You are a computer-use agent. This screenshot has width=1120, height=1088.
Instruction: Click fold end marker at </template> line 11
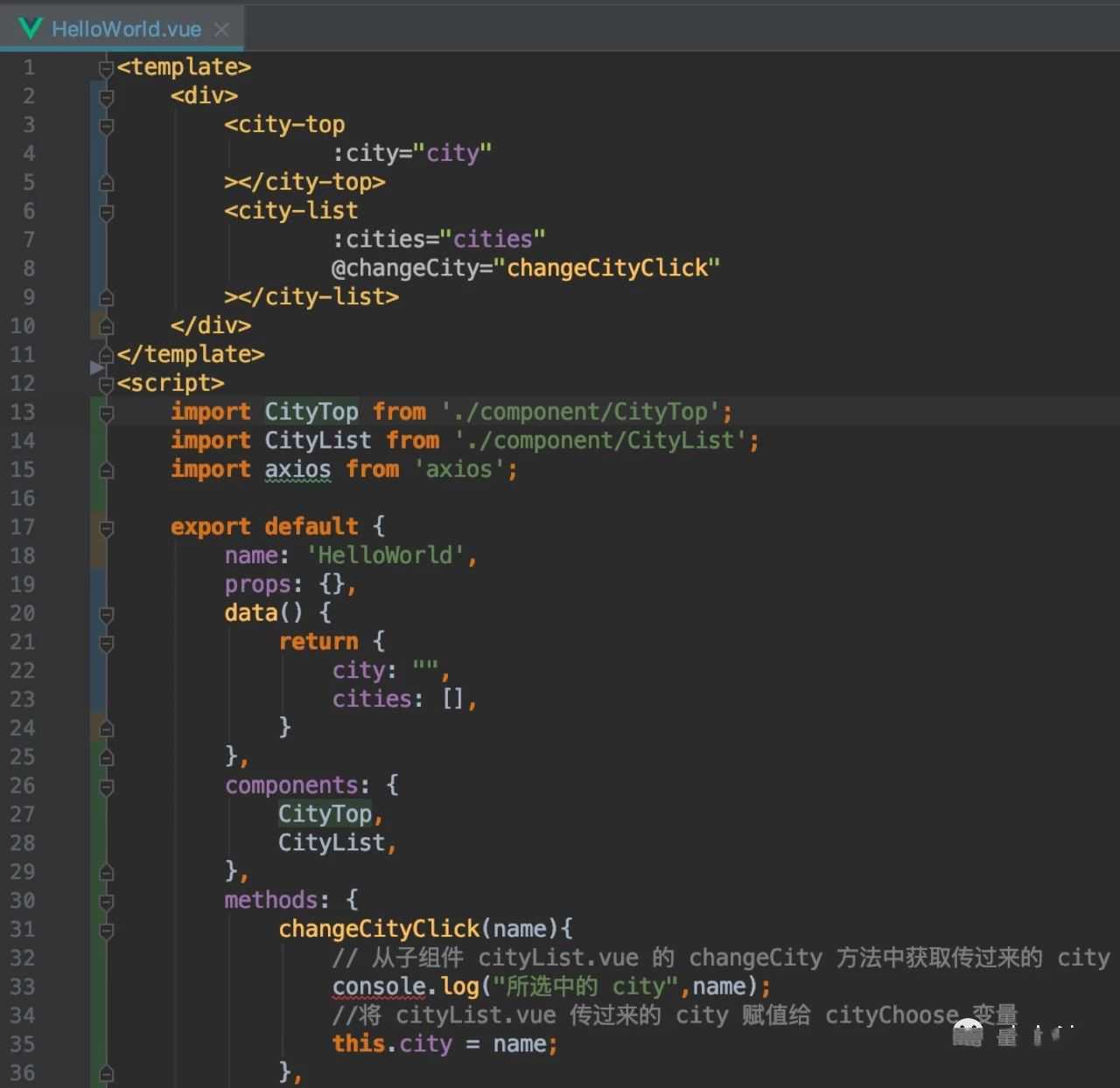coord(107,355)
